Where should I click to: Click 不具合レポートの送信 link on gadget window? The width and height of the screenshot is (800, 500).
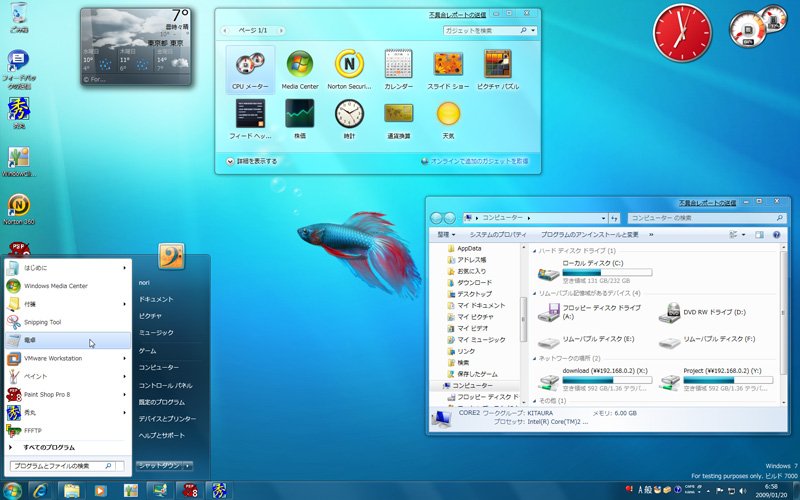pyautogui.click(x=458, y=15)
